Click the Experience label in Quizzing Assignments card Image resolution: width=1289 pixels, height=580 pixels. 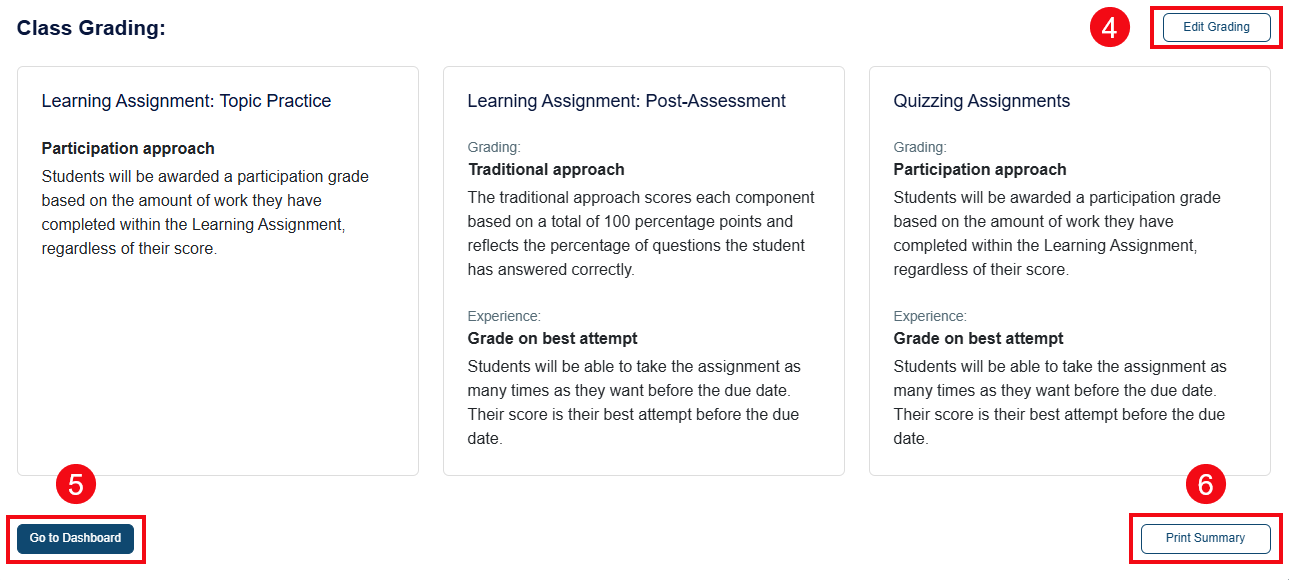pyautogui.click(x=929, y=315)
